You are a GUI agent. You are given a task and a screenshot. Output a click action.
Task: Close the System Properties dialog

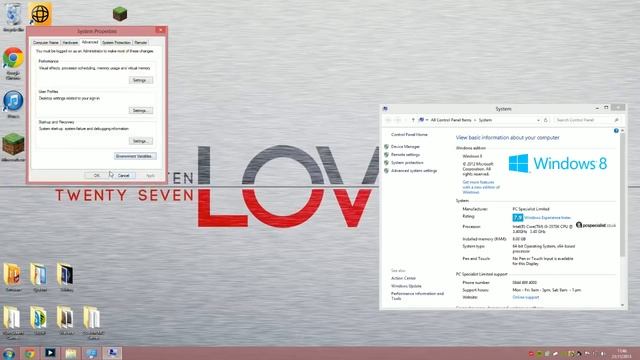[161, 30]
